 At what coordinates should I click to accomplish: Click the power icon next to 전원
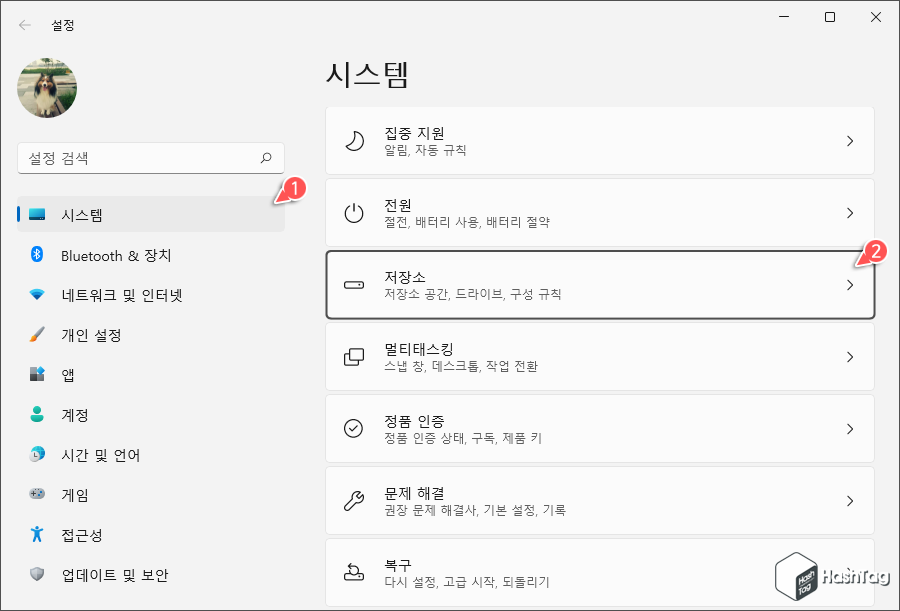(x=353, y=212)
